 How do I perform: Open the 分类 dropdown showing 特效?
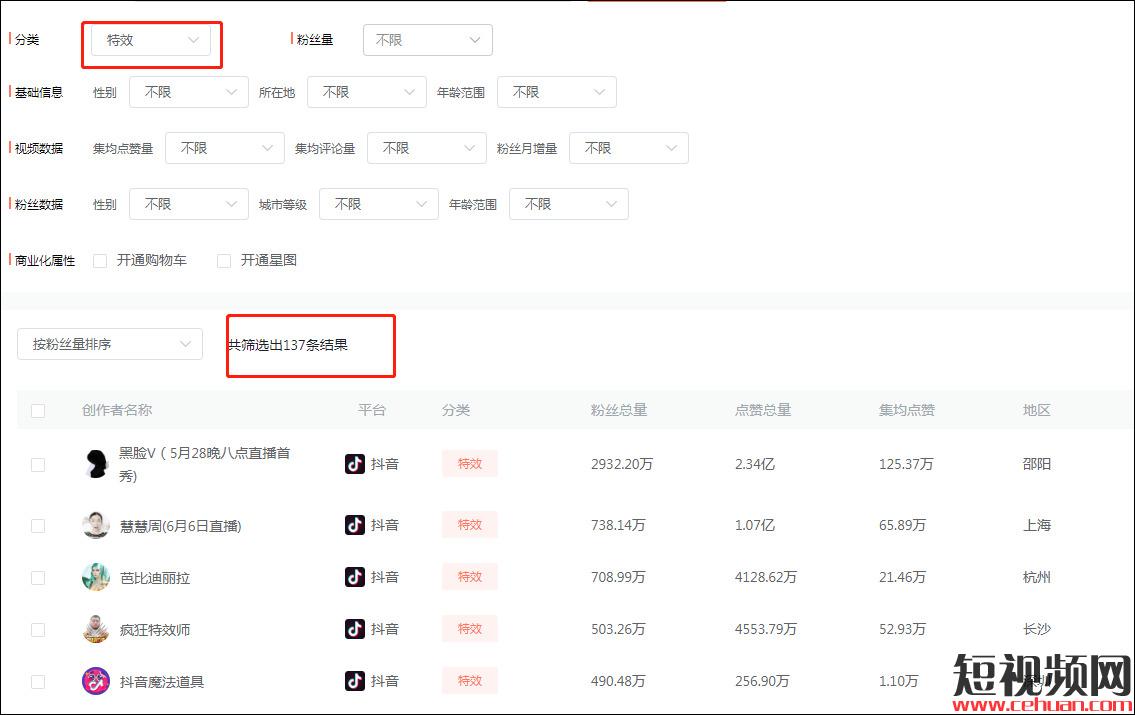(x=151, y=40)
